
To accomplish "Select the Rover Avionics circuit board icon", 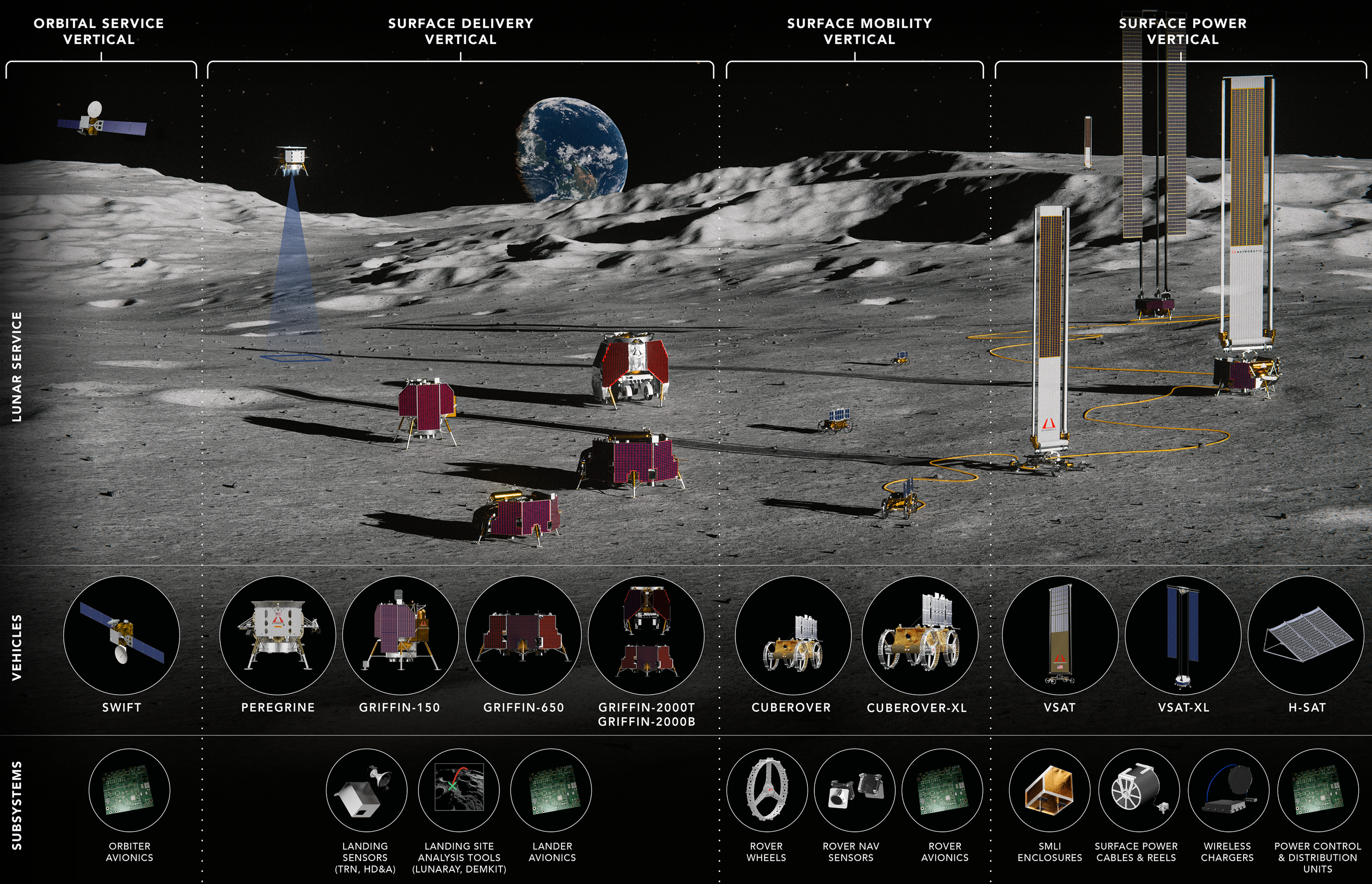I will [x=943, y=790].
